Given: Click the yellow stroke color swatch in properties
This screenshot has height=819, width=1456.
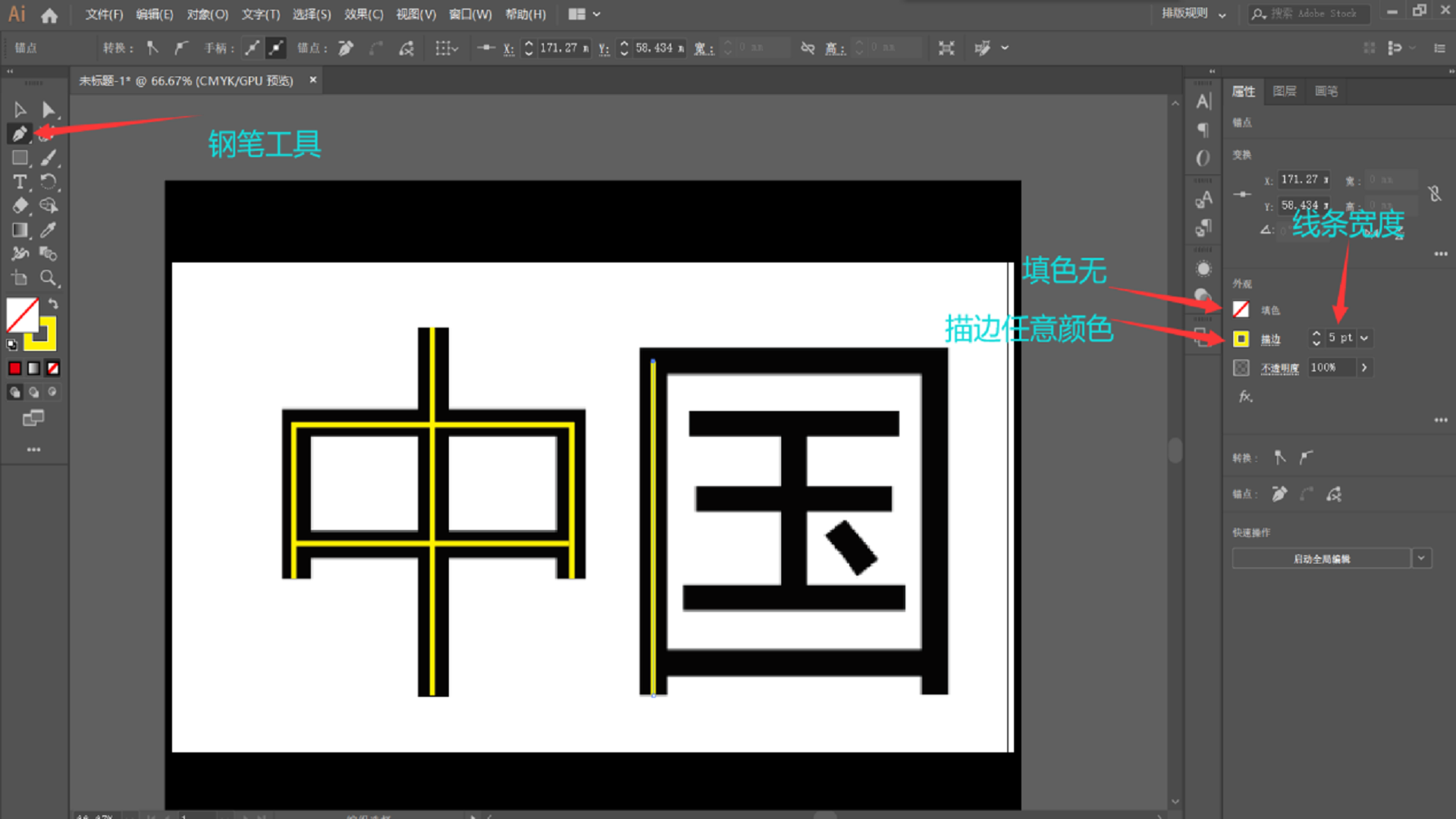Looking at the screenshot, I should pos(1241,339).
